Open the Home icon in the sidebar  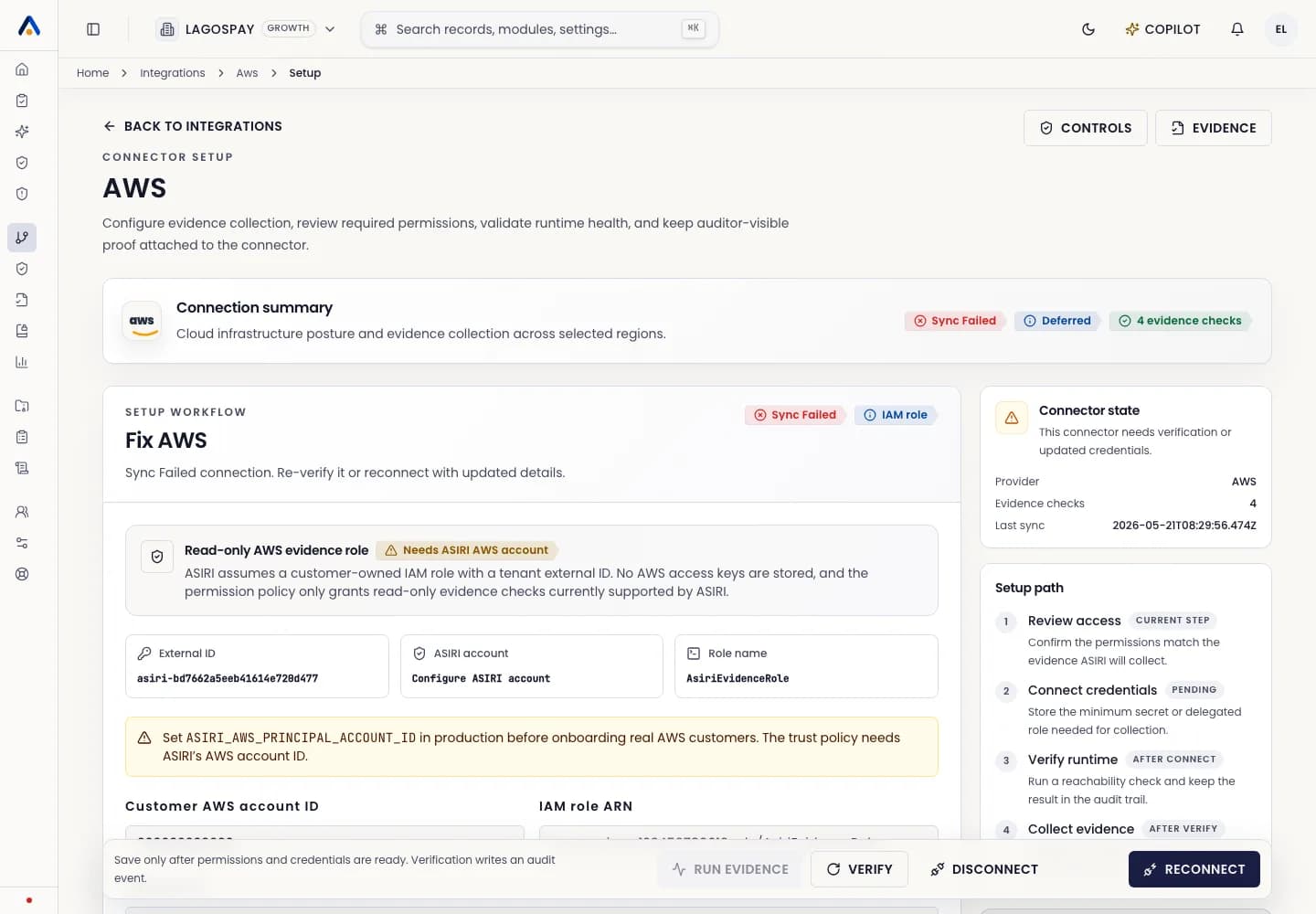coord(22,69)
